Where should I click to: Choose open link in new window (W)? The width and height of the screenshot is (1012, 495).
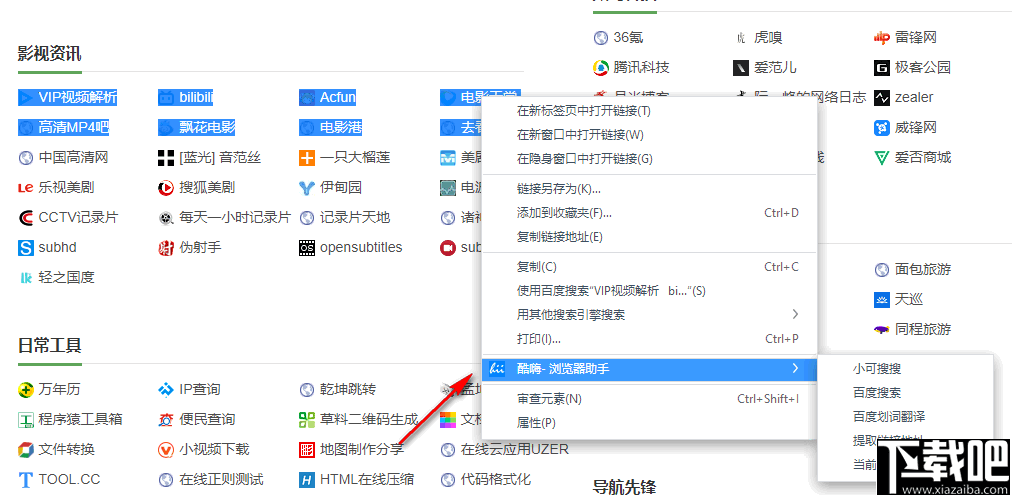[649, 135]
